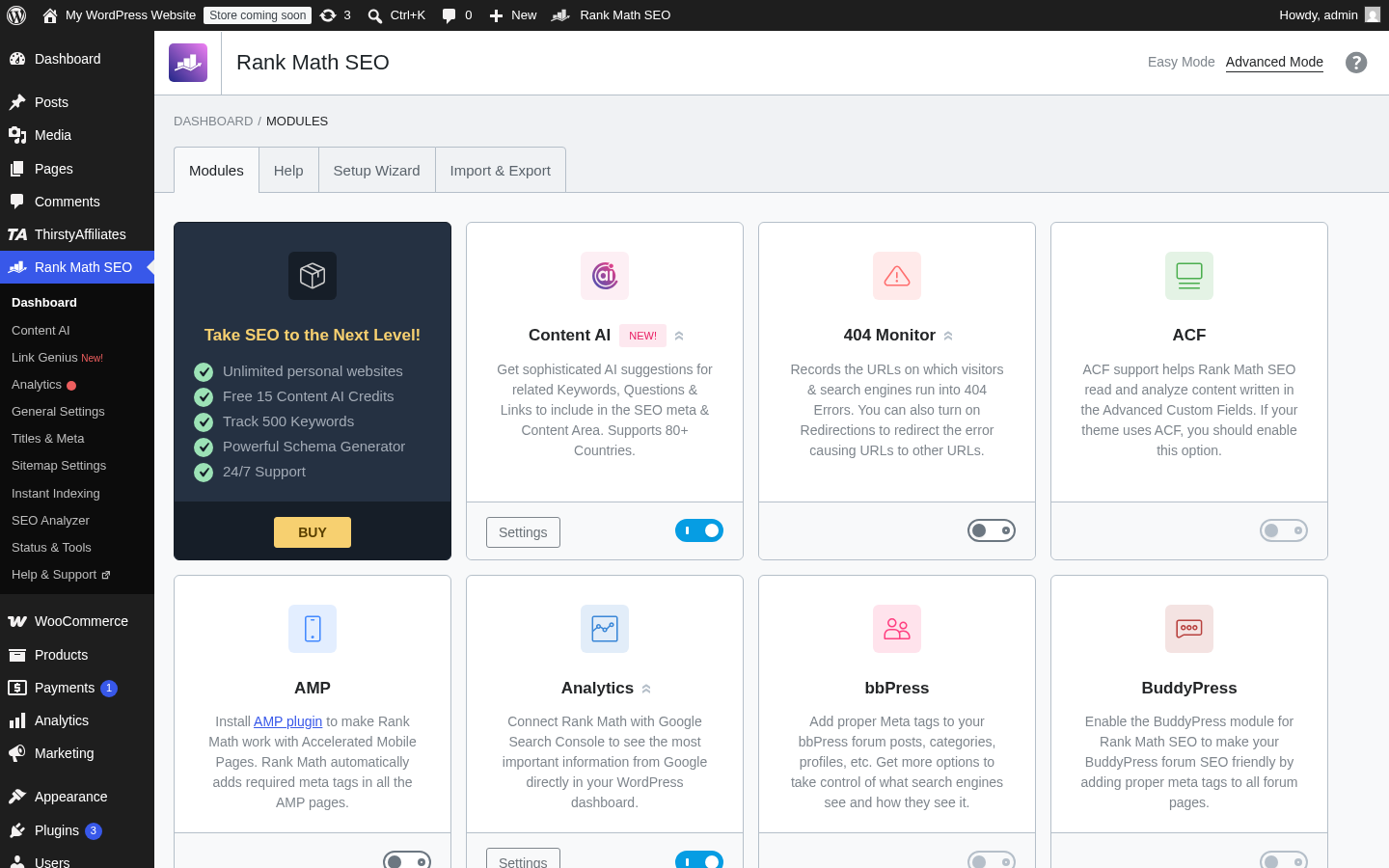The height and width of the screenshot is (868, 1389).
Task: Click the comments bubble icon in admin bar
Action: pos(449,15)
